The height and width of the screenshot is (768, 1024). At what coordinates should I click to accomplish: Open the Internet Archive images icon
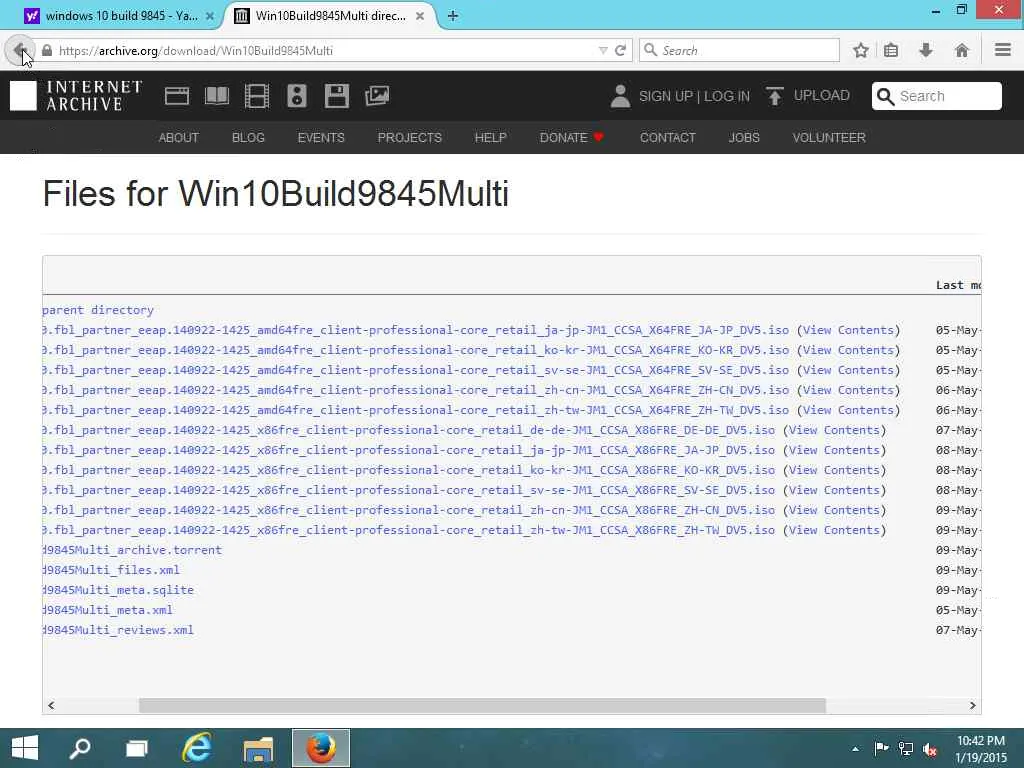click(x=377, y=96)
